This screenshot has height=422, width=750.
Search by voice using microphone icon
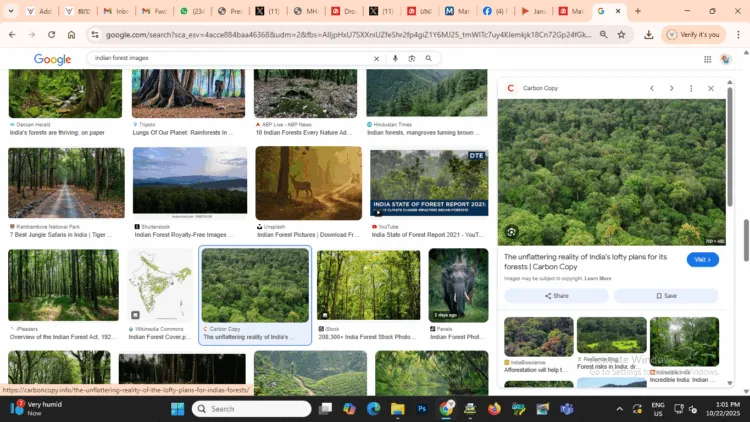[395, 59]
